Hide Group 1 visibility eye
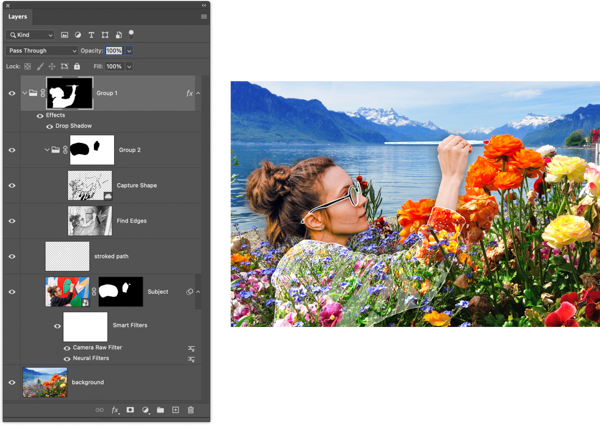 (x=12, y=93)
